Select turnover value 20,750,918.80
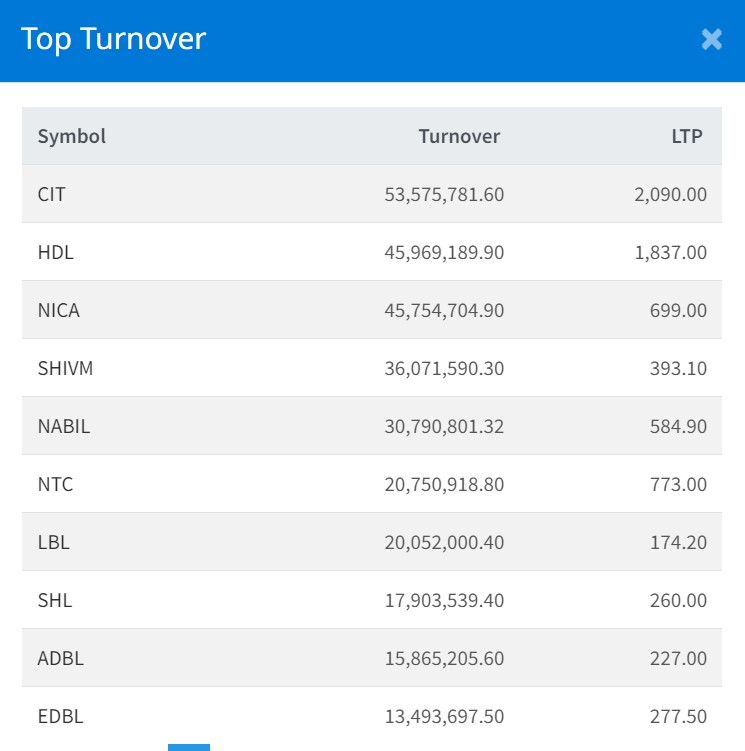This screenshot has width=745, height=751. coord(444,484)
